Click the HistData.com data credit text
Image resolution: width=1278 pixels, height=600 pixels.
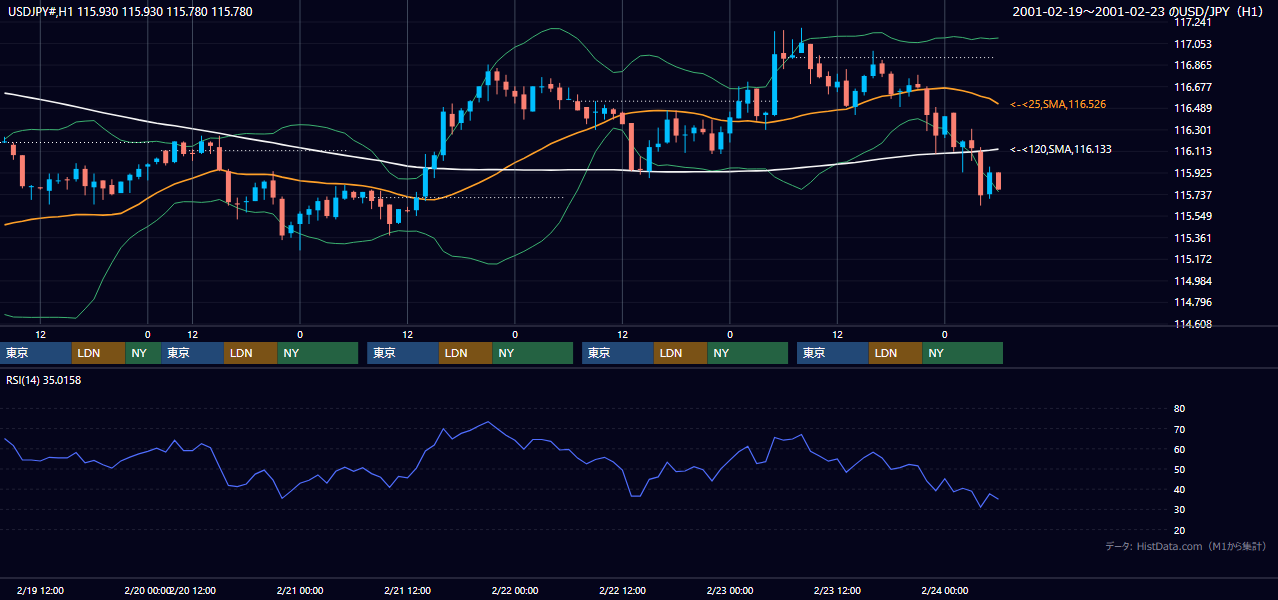point(1185,546)
